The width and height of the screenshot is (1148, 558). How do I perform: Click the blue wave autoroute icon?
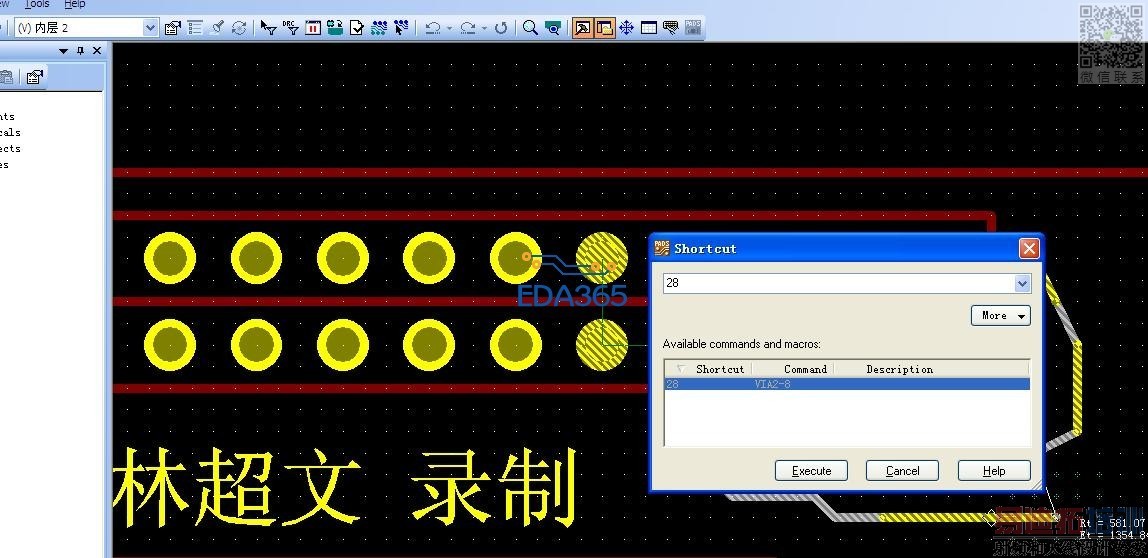(x=379, y=28)
